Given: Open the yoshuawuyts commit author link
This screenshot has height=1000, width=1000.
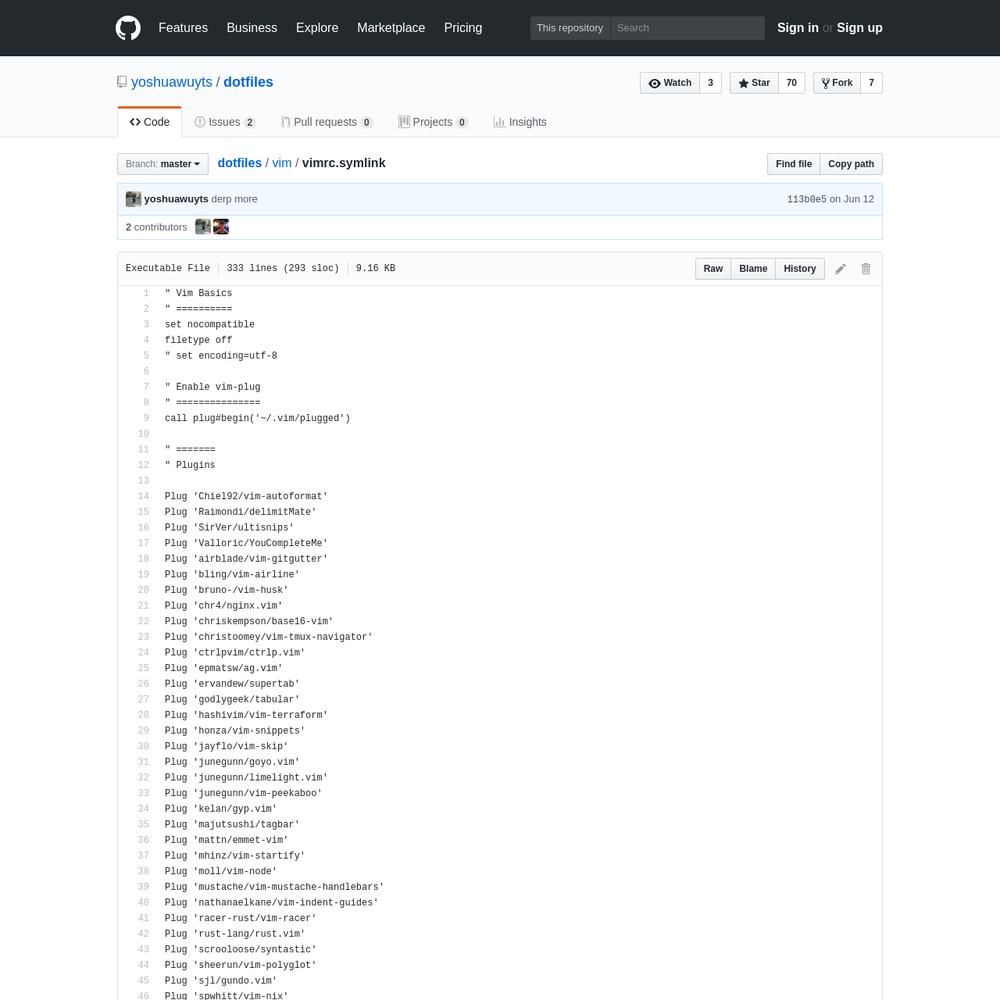Looking at the screenshot, I should (x=176, y=199).
